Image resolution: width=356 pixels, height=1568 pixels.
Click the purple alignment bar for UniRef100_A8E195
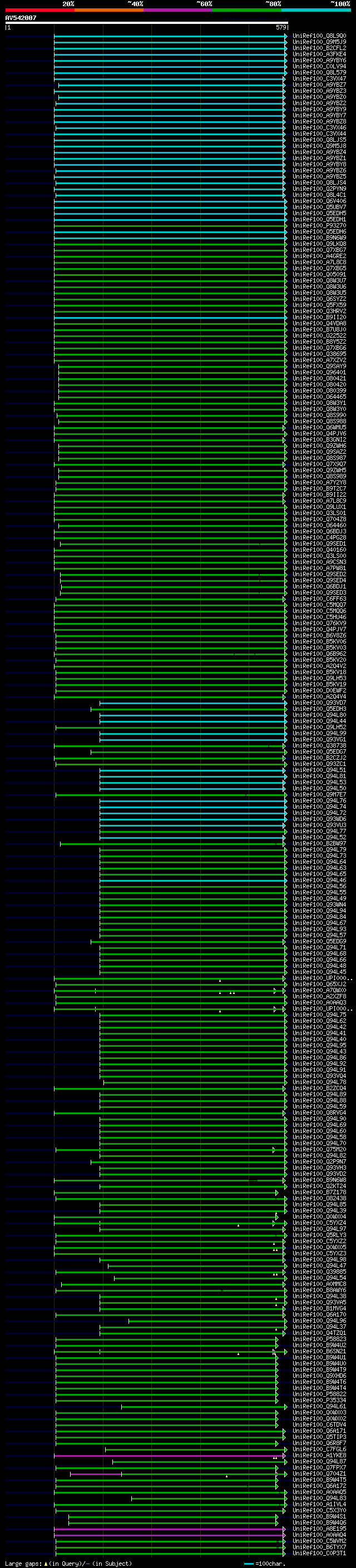(x=170, y=1529)
